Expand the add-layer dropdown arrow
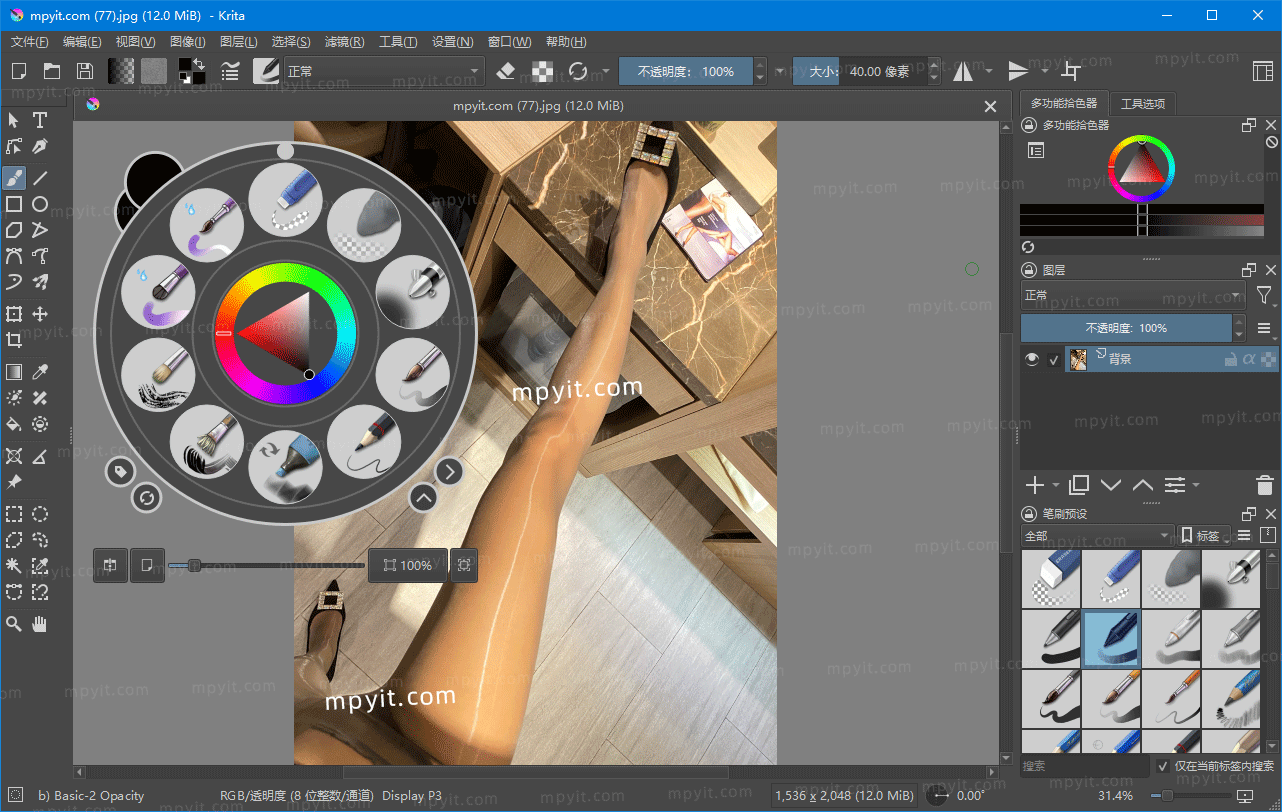This screenshot has width=1282, height=812. (1056, 485)
